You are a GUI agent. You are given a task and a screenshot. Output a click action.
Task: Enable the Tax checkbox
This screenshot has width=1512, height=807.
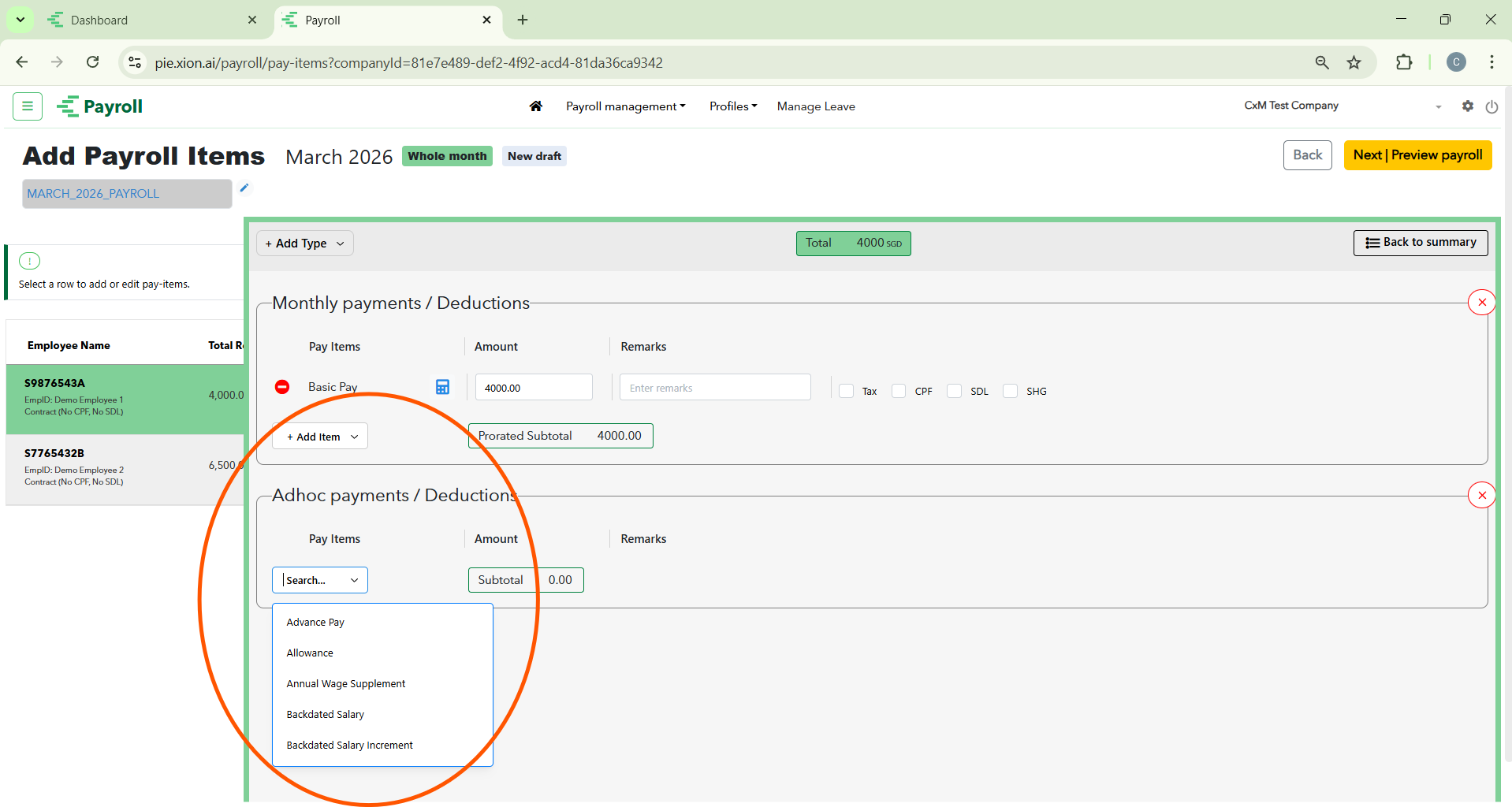(847, 391)
